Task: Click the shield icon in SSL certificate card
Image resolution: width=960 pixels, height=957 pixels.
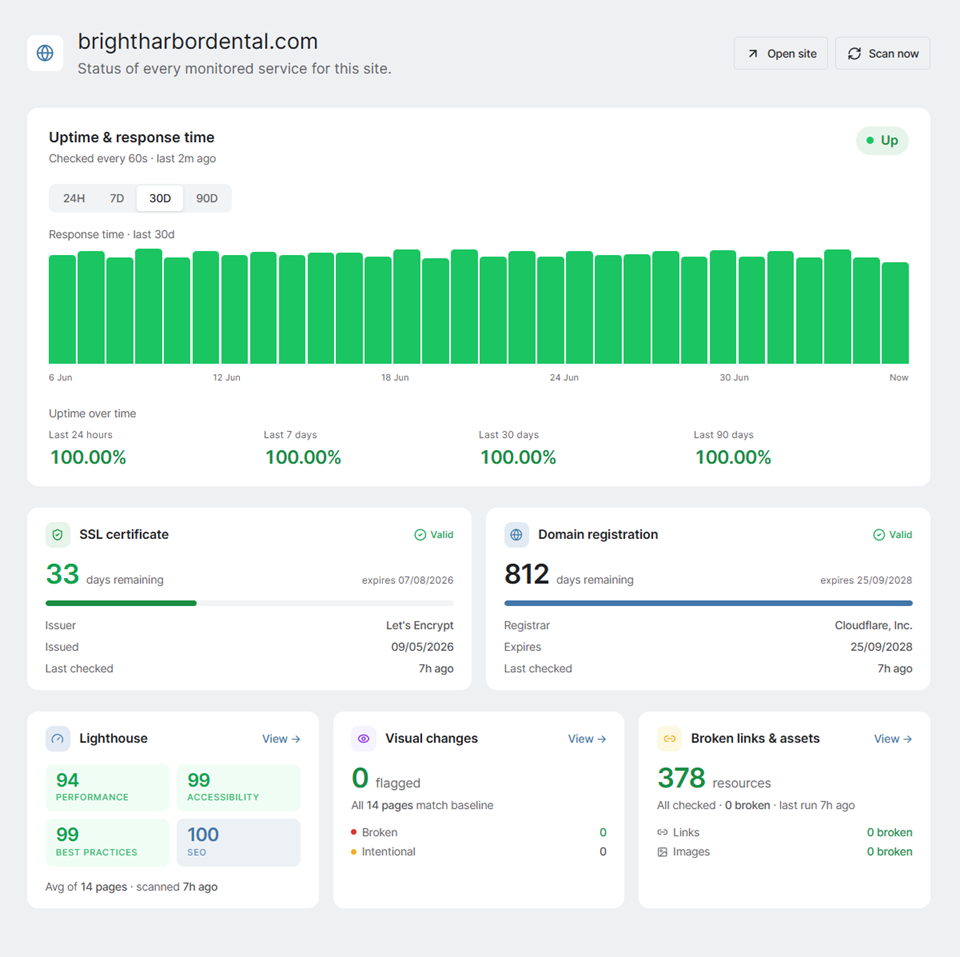Action: tap(58, 535)
